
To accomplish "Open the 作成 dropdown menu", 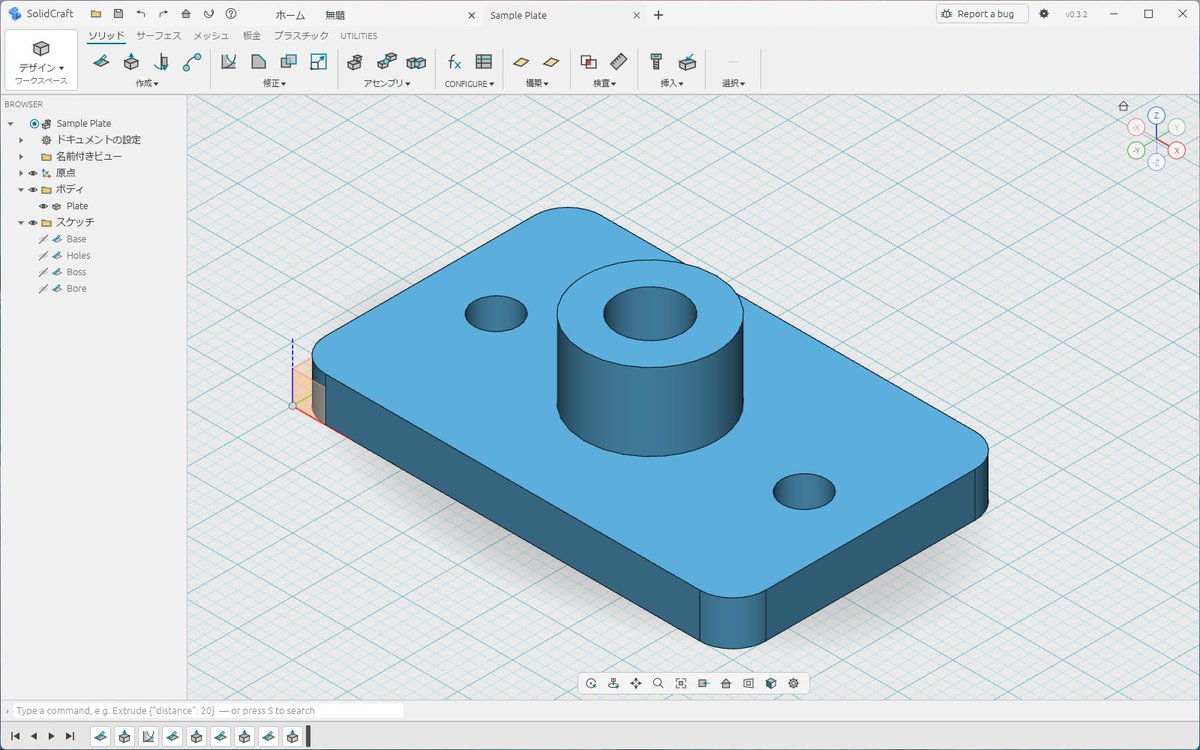I will coord(147,84).
